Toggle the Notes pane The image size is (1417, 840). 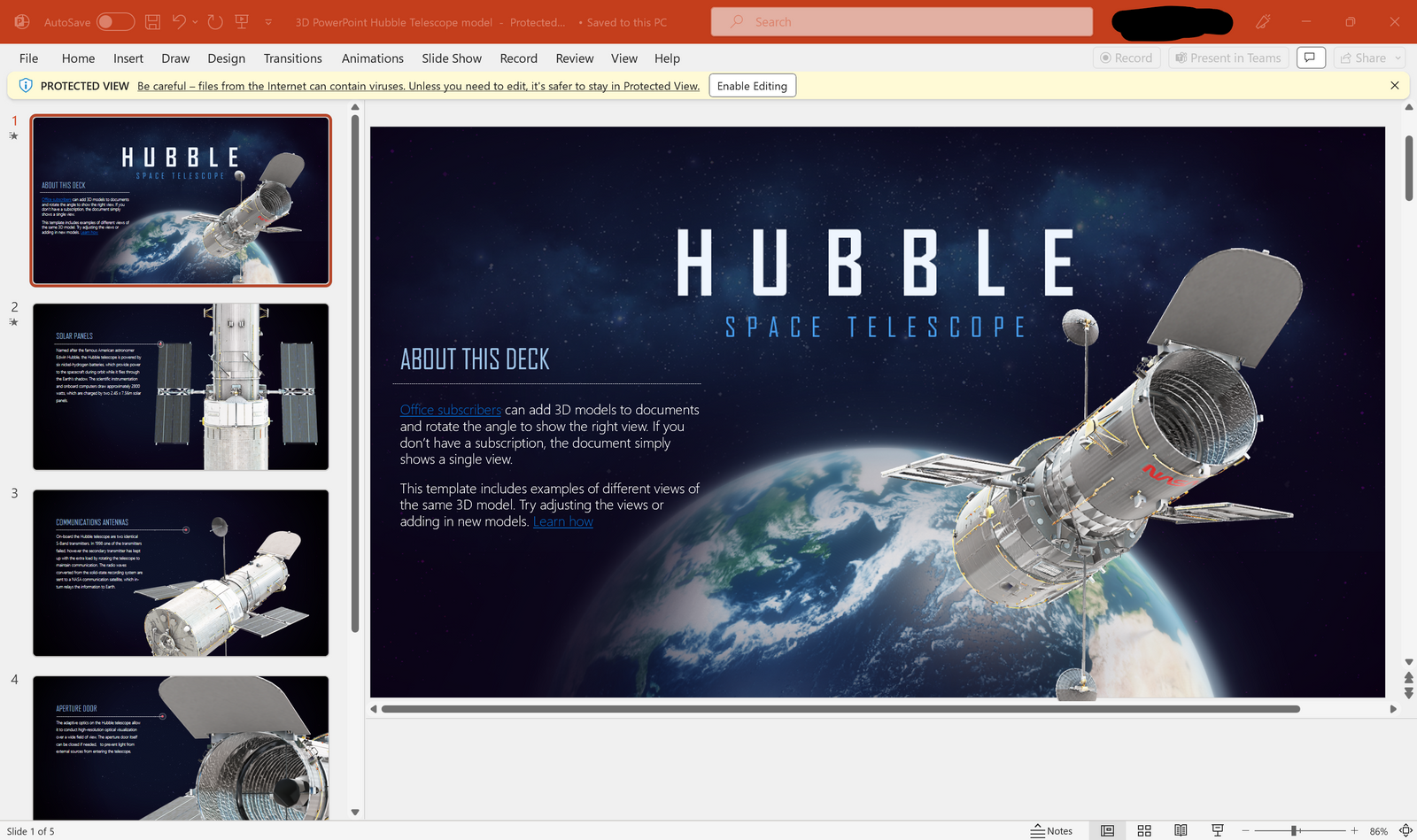(1051, 830)
